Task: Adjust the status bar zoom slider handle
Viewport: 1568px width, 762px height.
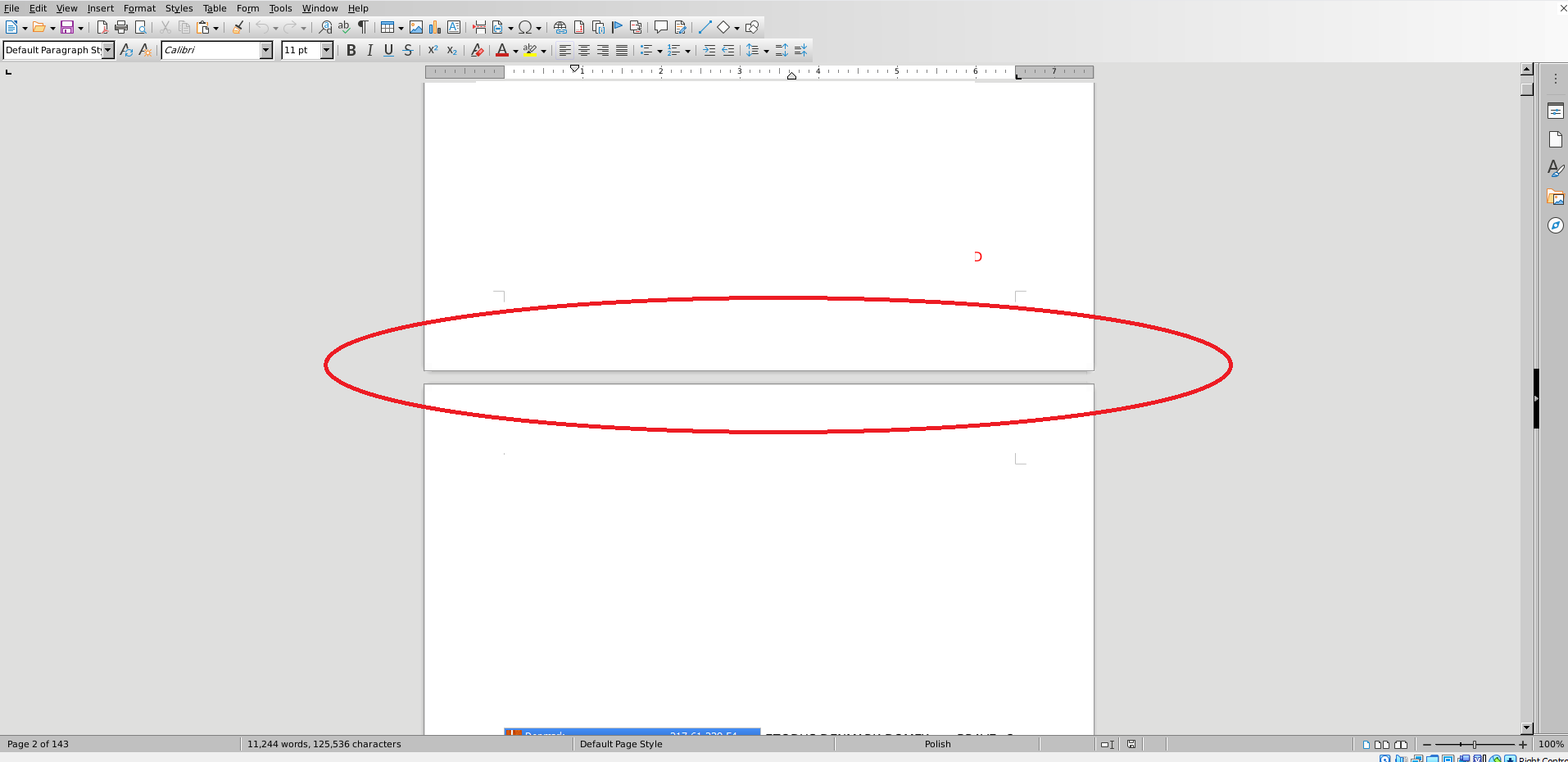Action: coord(1475,744)
